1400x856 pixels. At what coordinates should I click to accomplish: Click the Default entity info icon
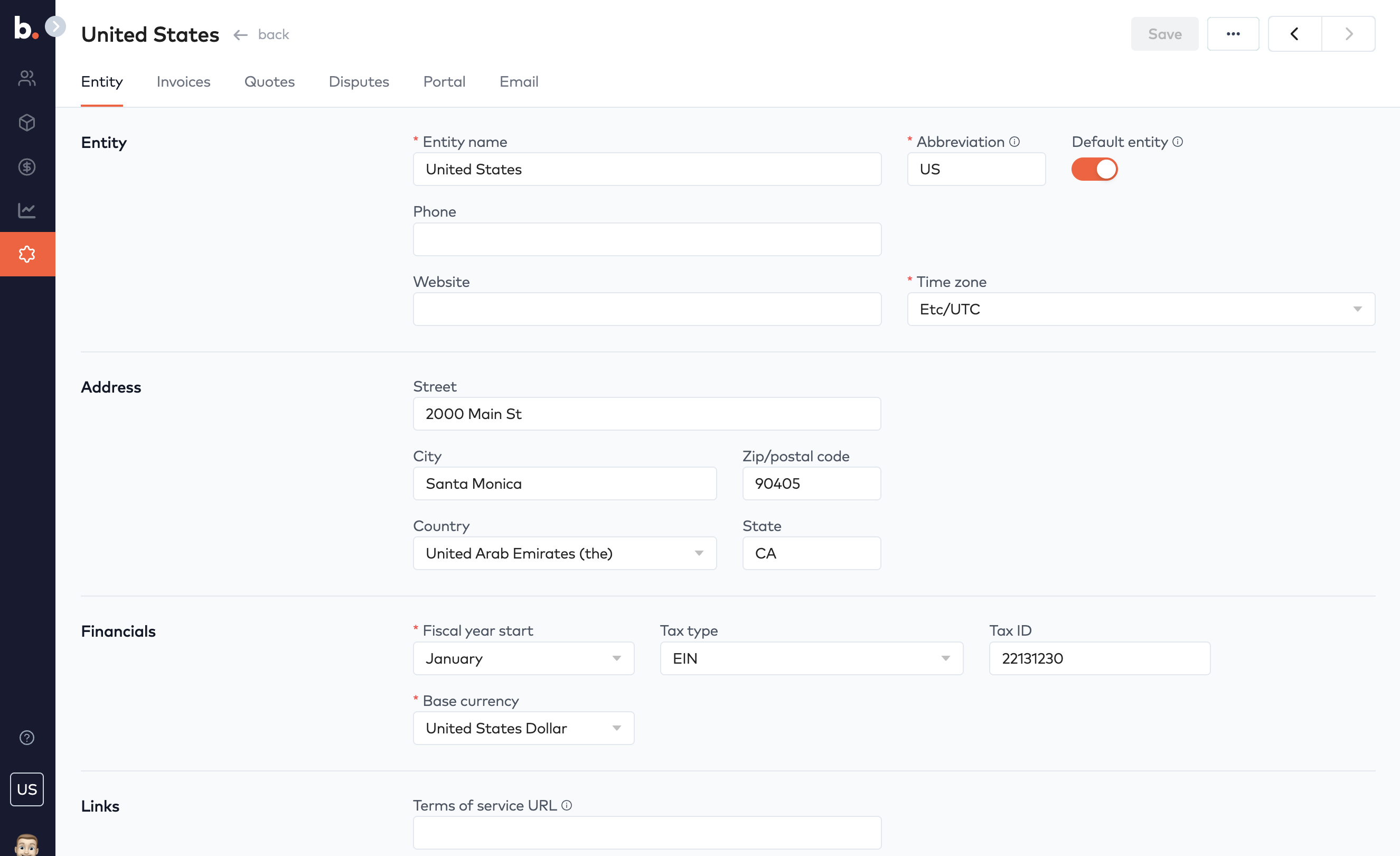click(1178, 142)
